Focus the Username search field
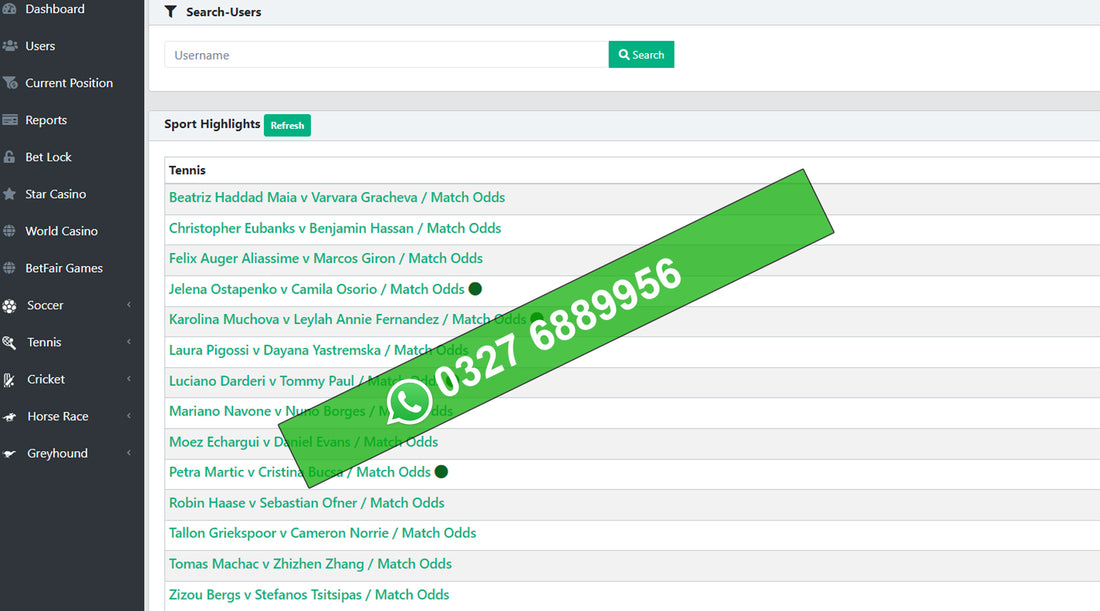 pyautogui.click(x=386, y=55)
